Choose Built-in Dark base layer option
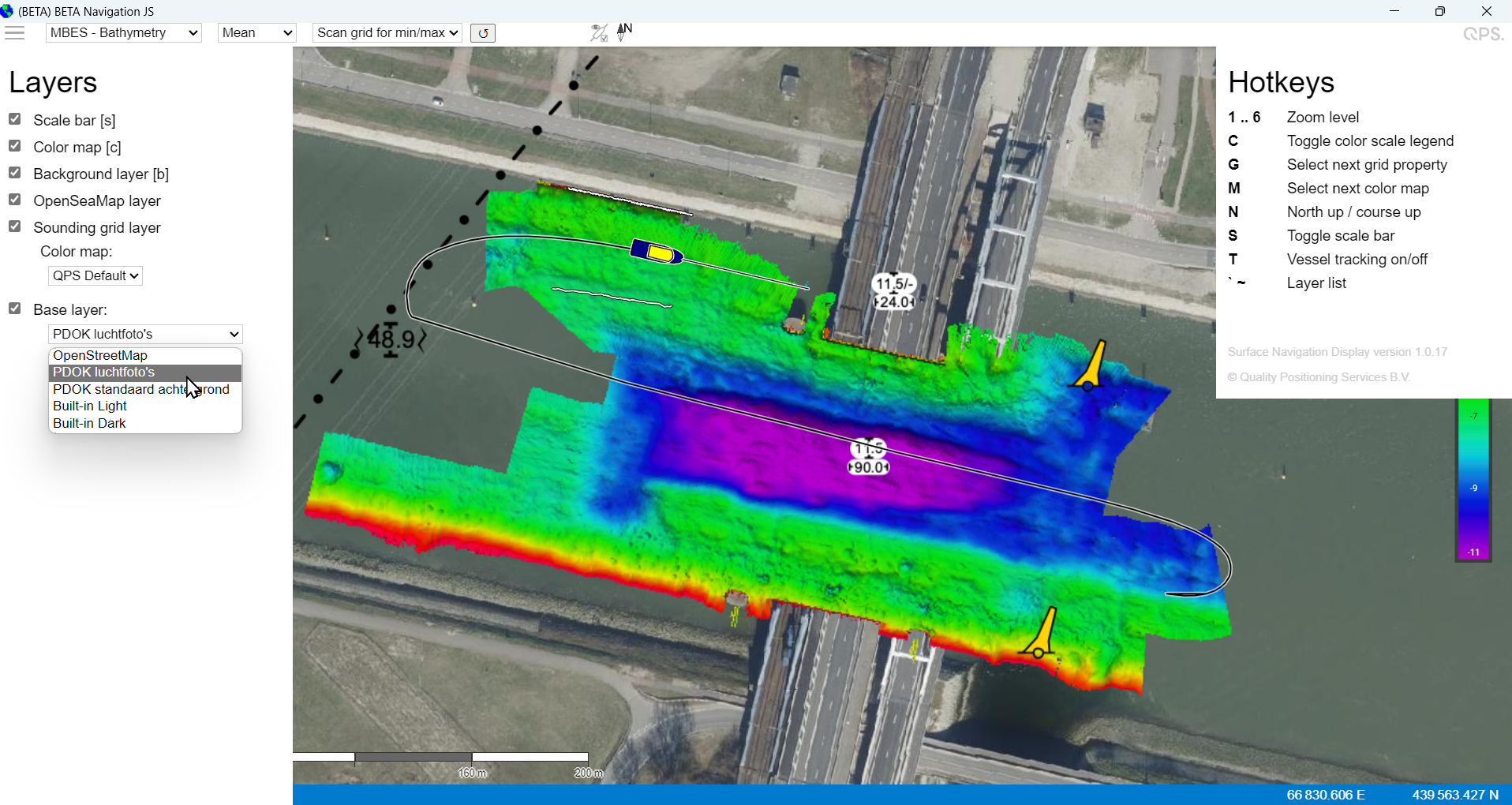1512x805 pixels. pyautogui.click(x=89, y=423)
